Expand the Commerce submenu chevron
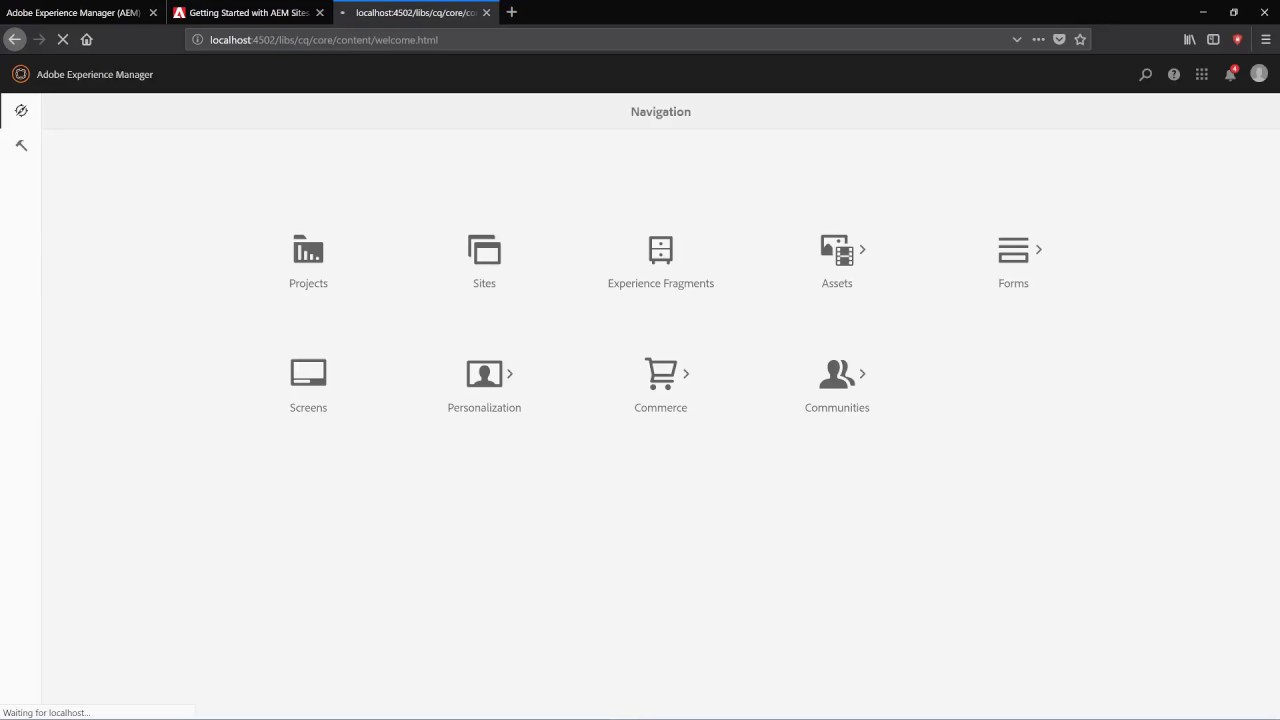 coord(685,374)
